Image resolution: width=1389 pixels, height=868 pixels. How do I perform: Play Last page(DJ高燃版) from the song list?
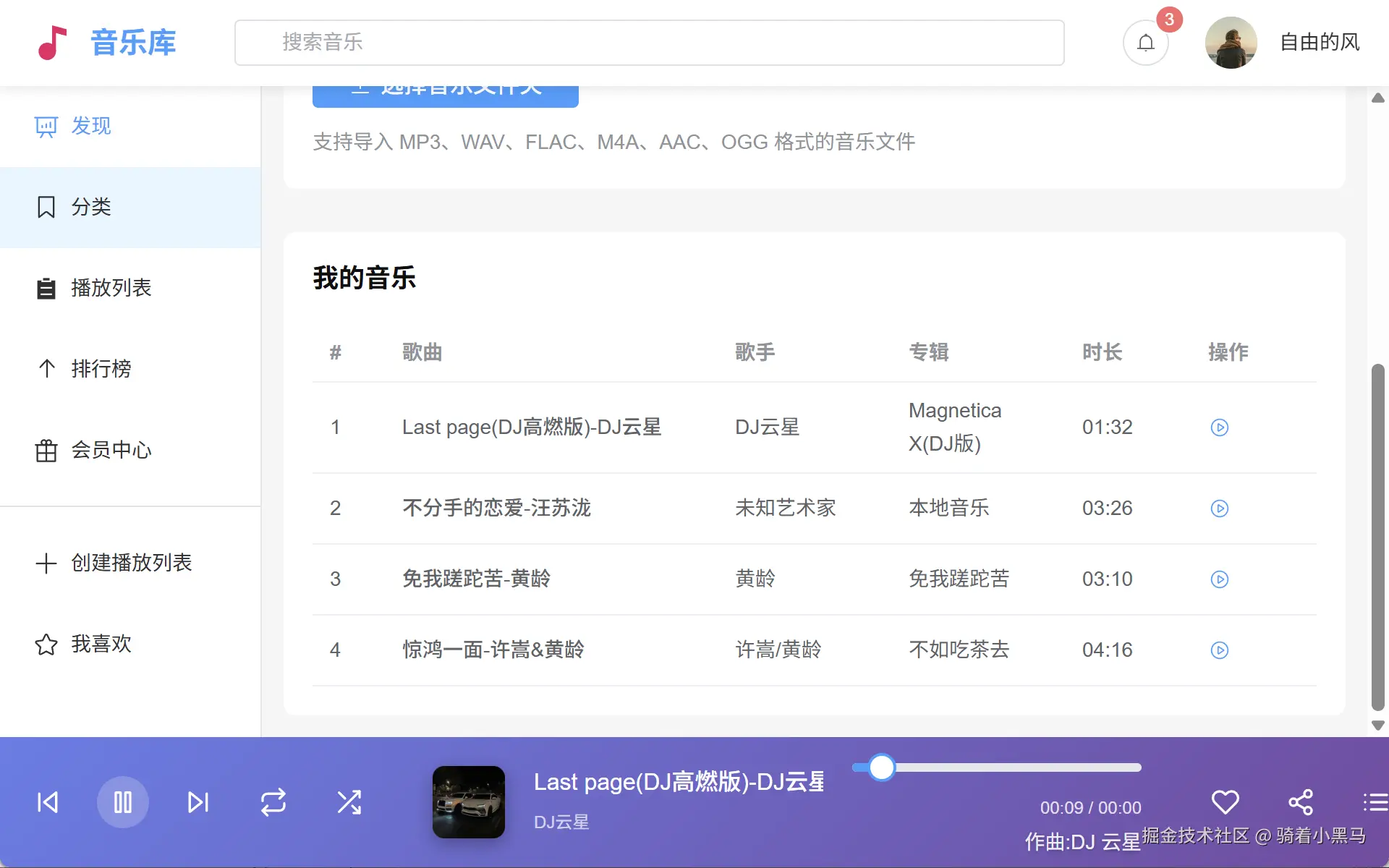(1219, 427)
